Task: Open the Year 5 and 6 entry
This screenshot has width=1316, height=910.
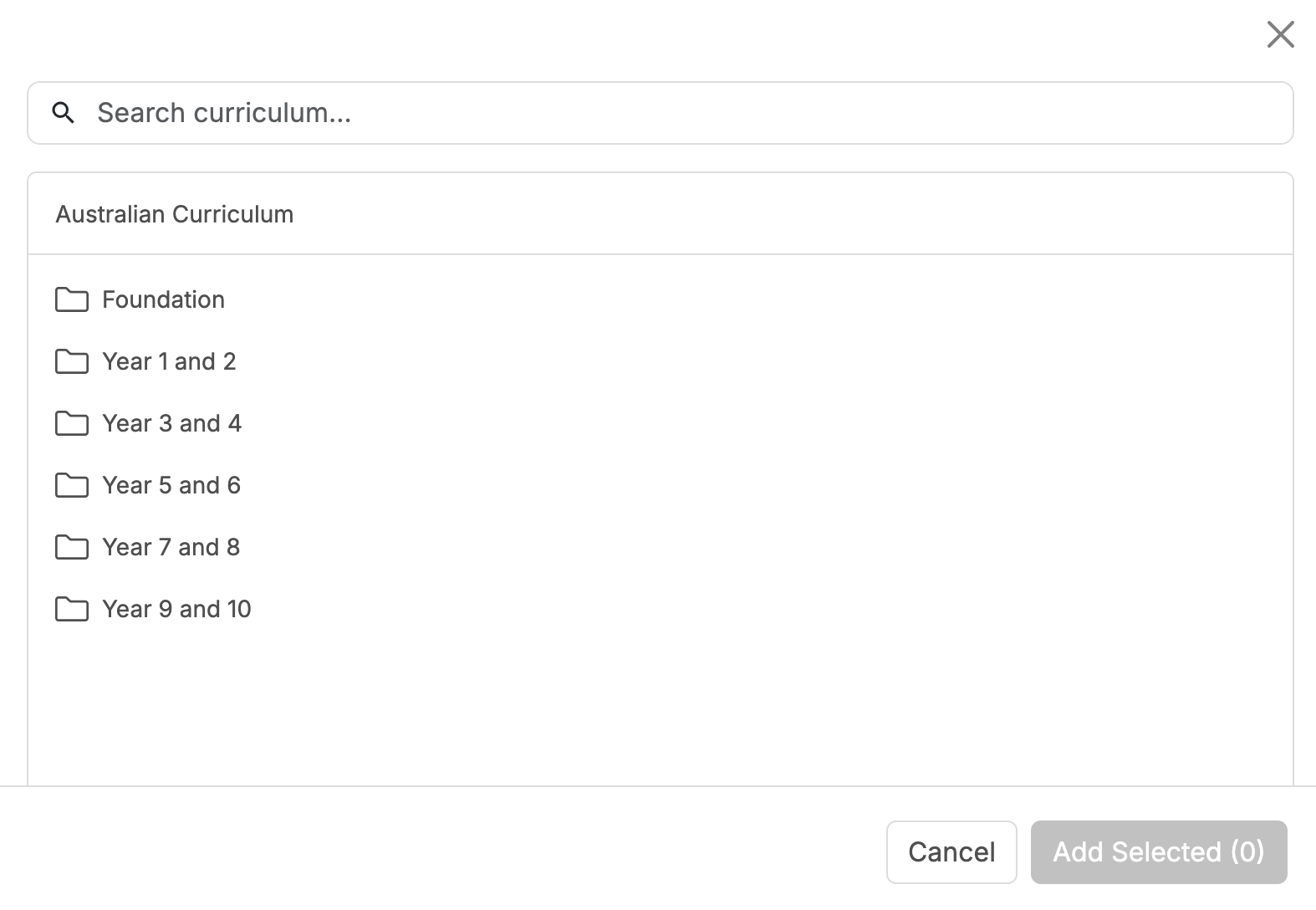Action: click(x=171, y=485)
